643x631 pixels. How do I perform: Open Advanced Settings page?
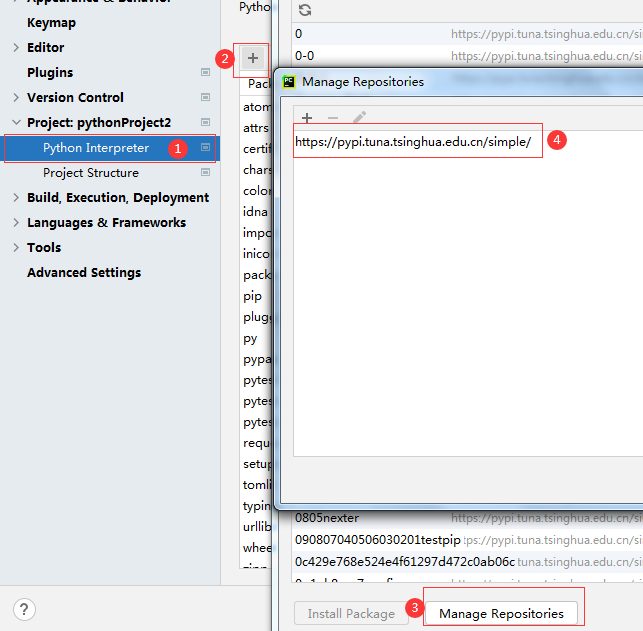click(84, 273)
